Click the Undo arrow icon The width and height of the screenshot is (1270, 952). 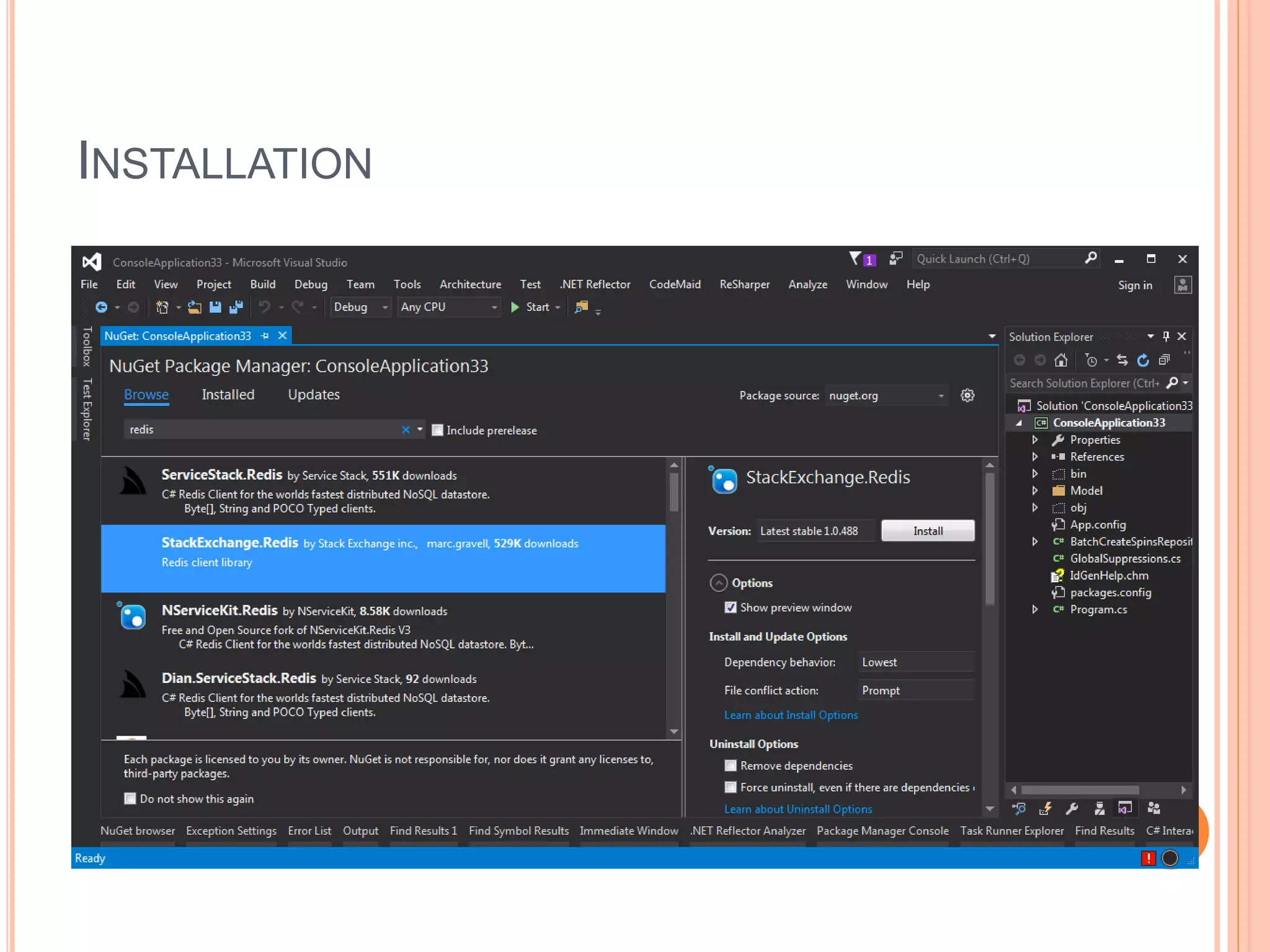tap(265, 307)
